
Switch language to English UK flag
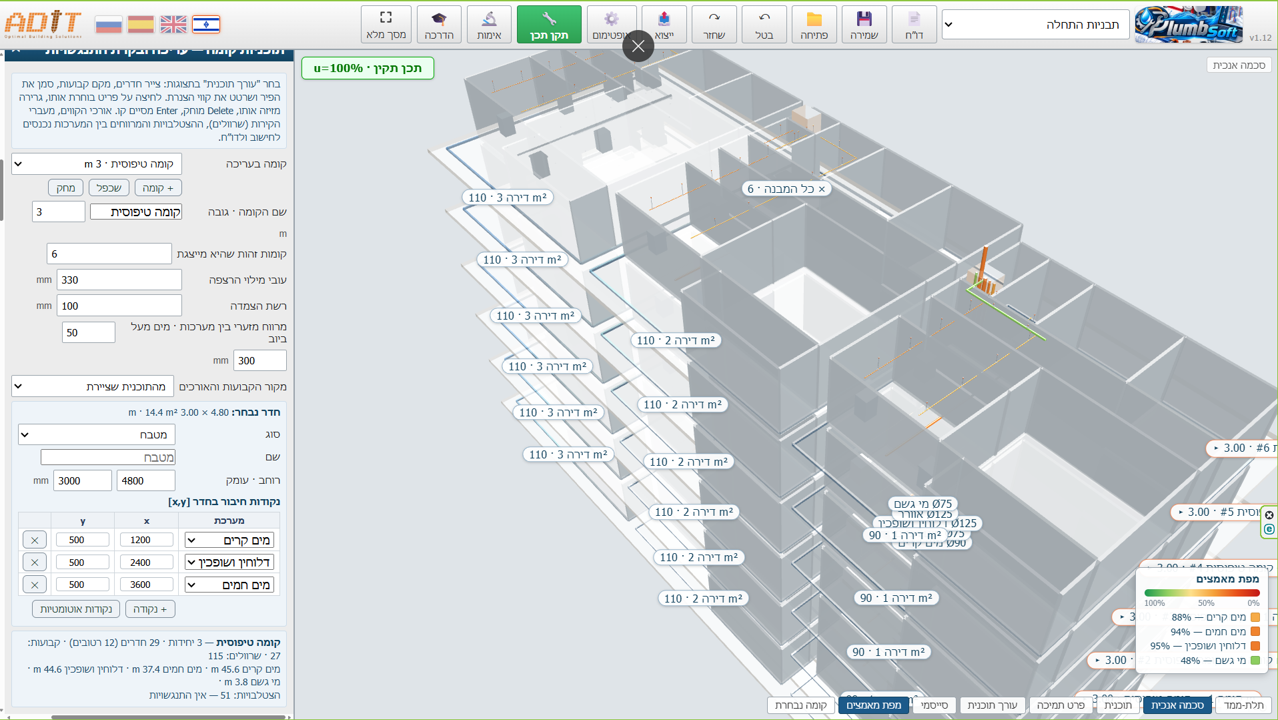coord(174,24)
